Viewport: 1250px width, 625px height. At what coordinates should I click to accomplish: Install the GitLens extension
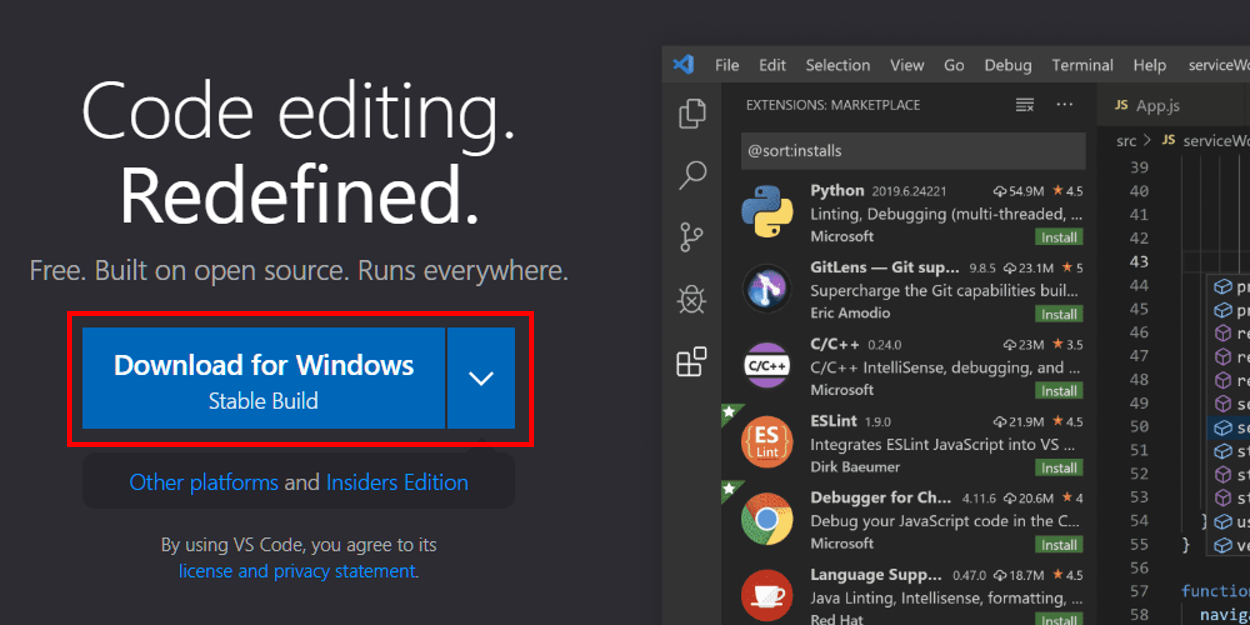(x=1058, y=314)
